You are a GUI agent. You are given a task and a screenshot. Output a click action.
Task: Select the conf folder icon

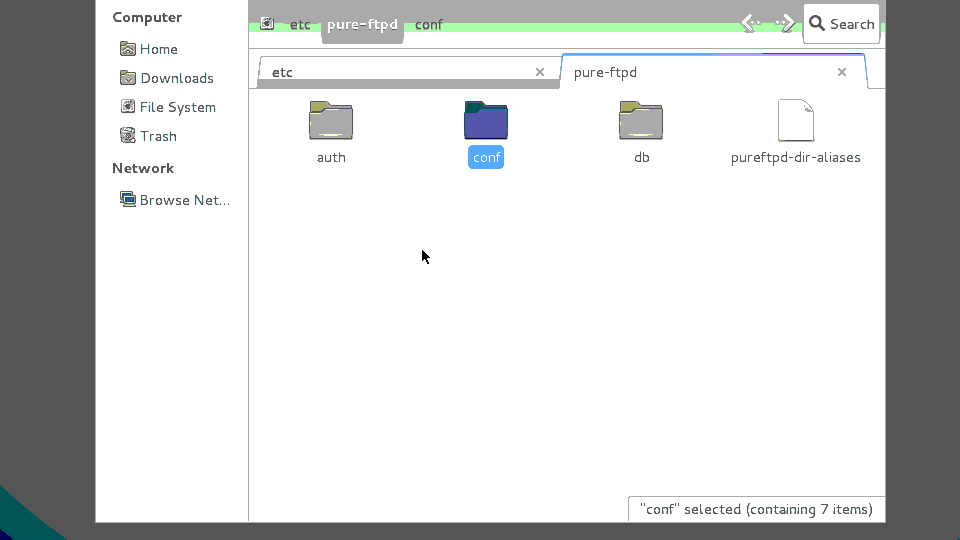click(486, 121)
